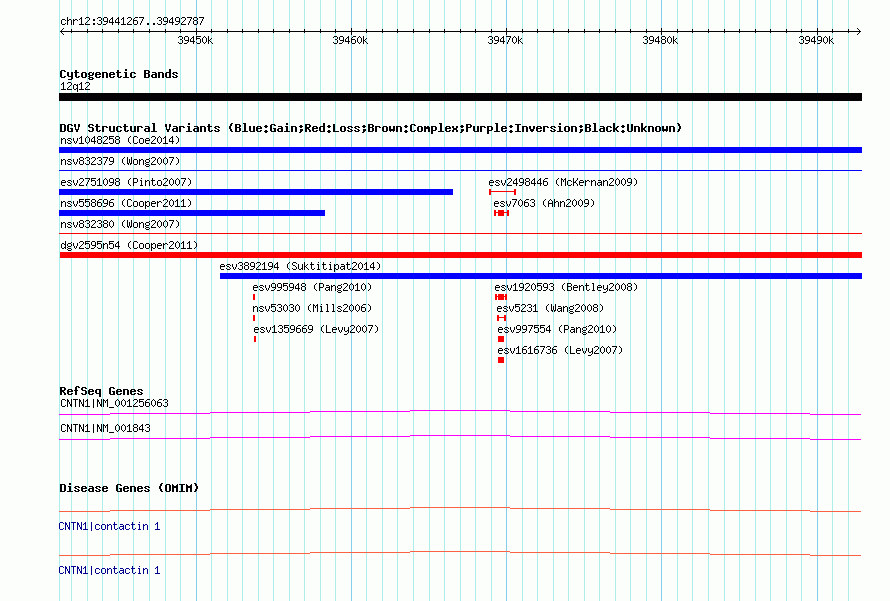
Task: Click the left arrow of the ruler
Action: 62,31
